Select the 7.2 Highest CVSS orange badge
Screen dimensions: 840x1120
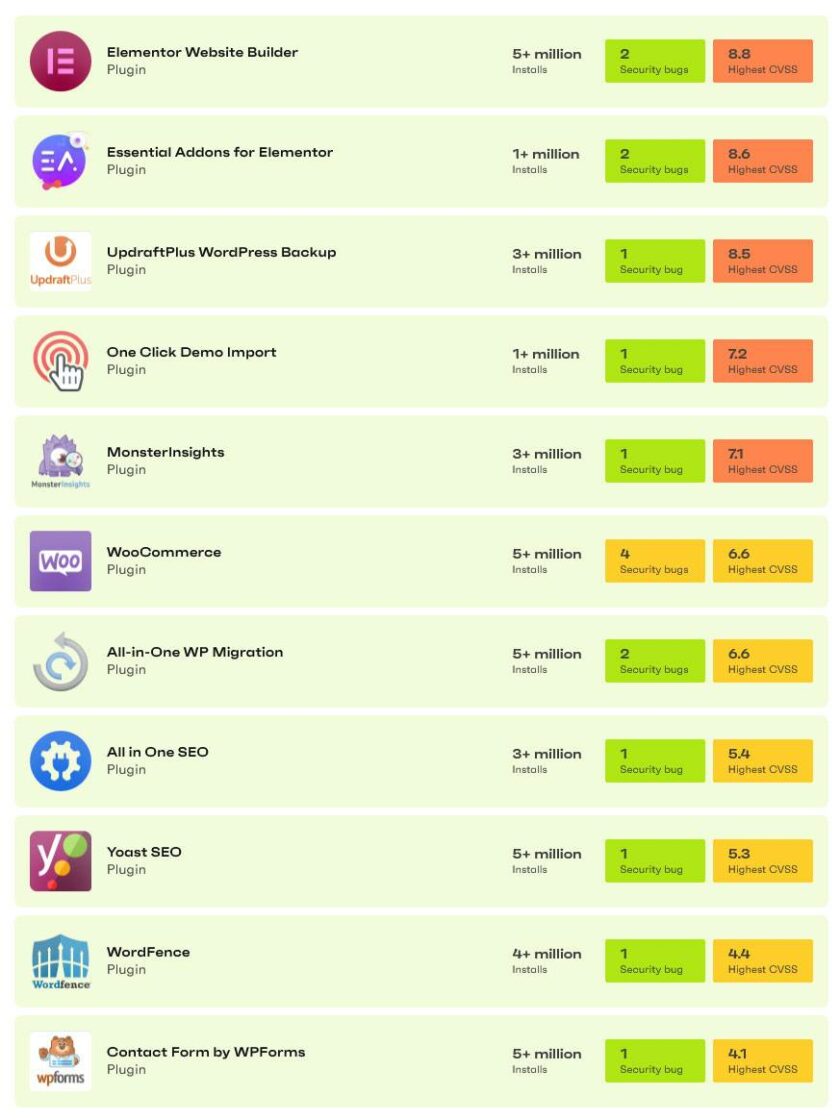point(762,361)
